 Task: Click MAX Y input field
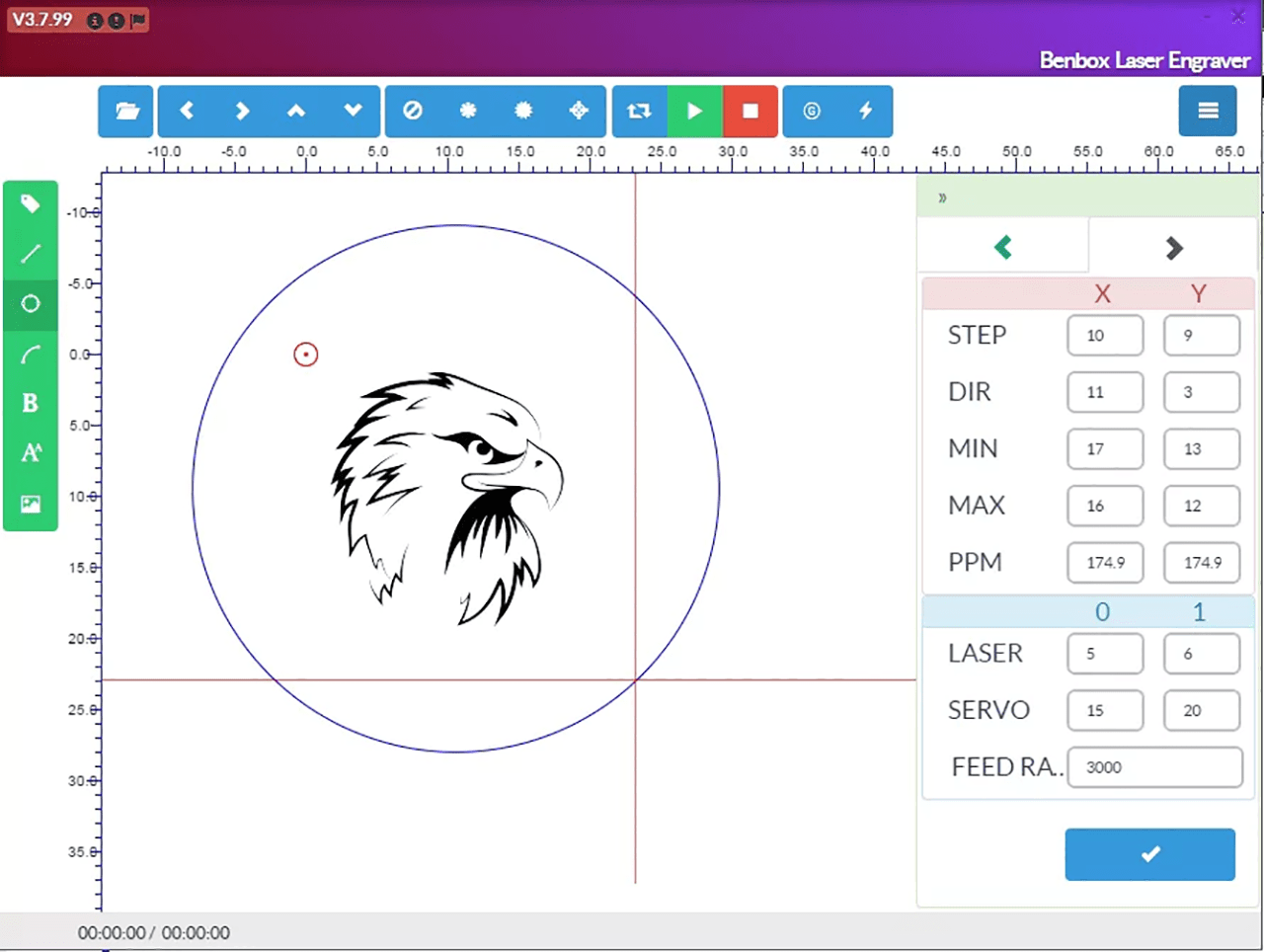click(1202, 506)
